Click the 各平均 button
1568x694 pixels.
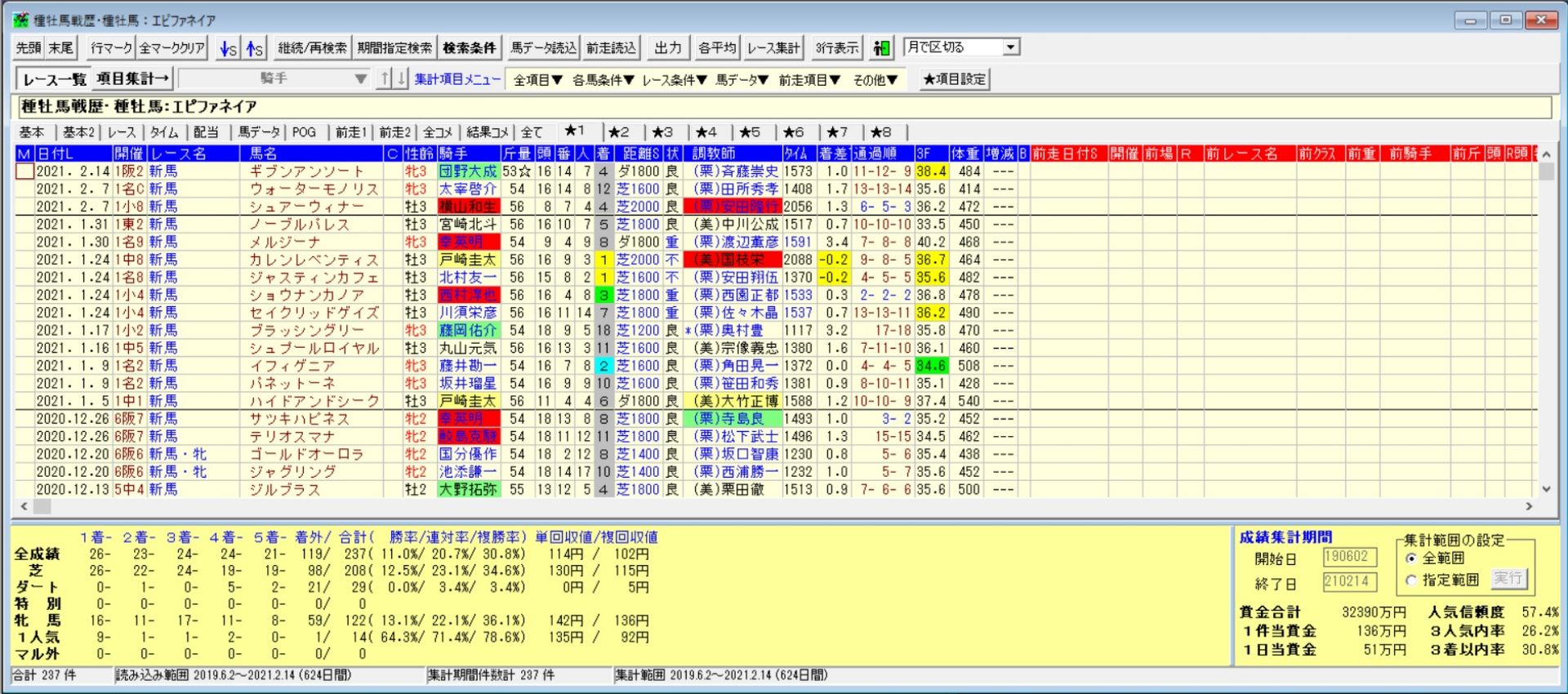[717, 48]
